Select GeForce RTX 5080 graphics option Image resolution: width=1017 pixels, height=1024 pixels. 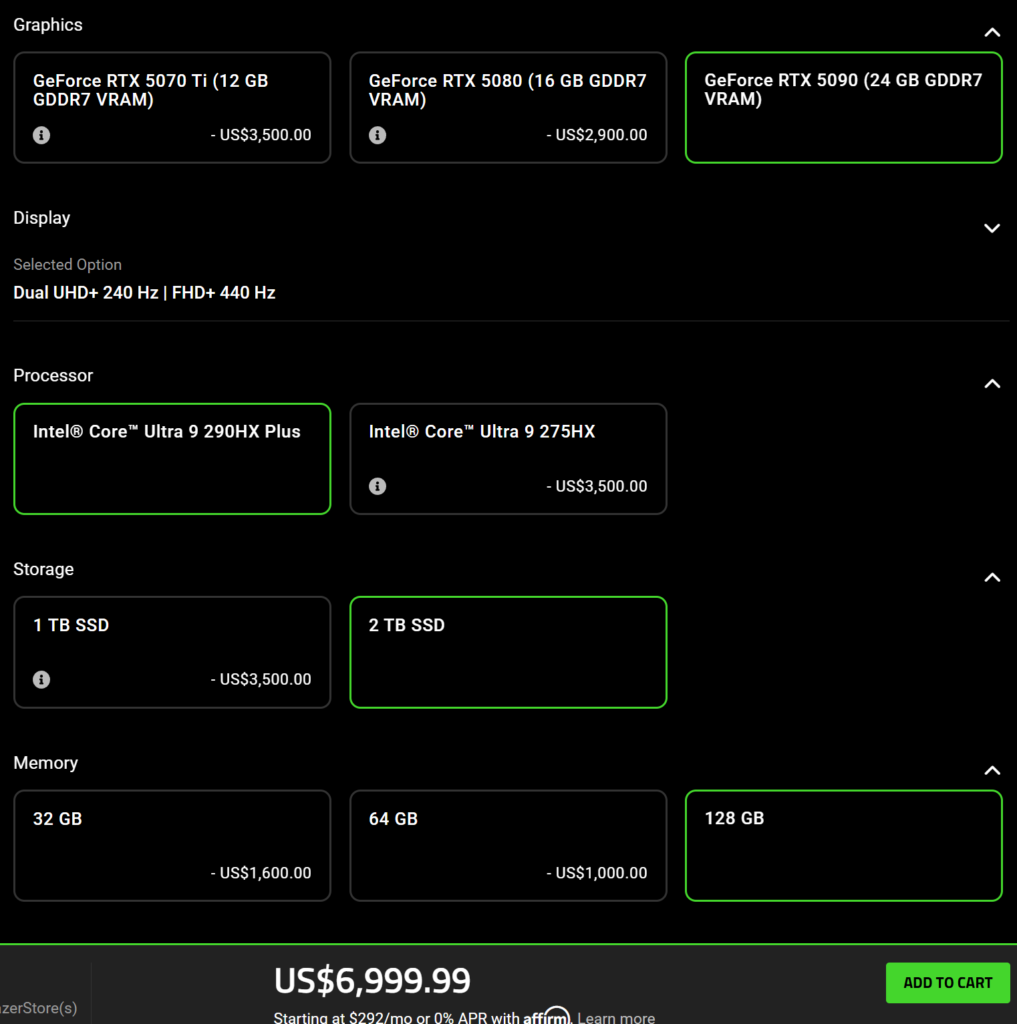[508, 108]
